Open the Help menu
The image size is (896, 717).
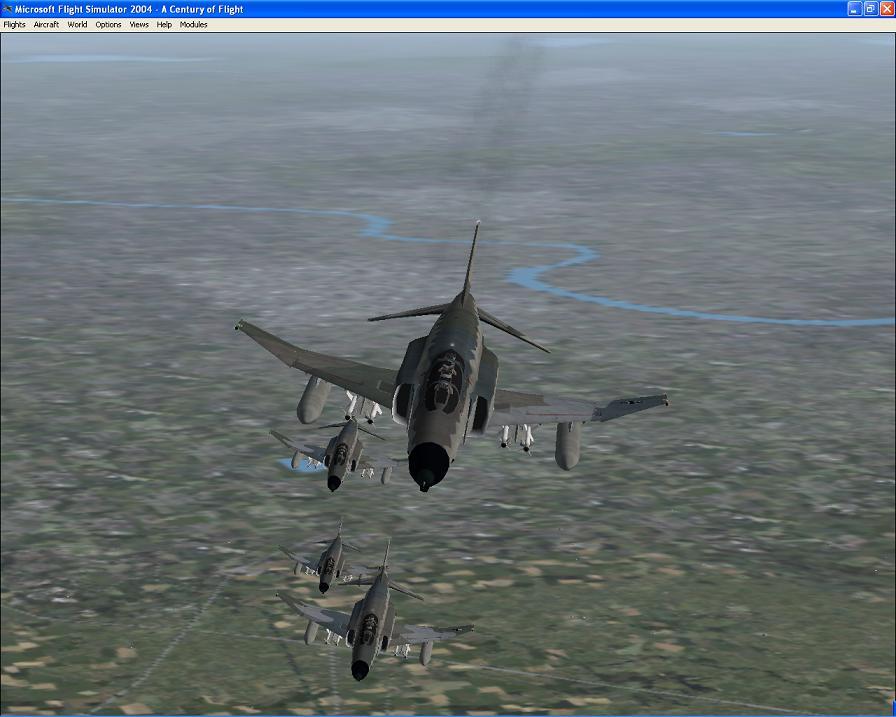tap(164, 25)
